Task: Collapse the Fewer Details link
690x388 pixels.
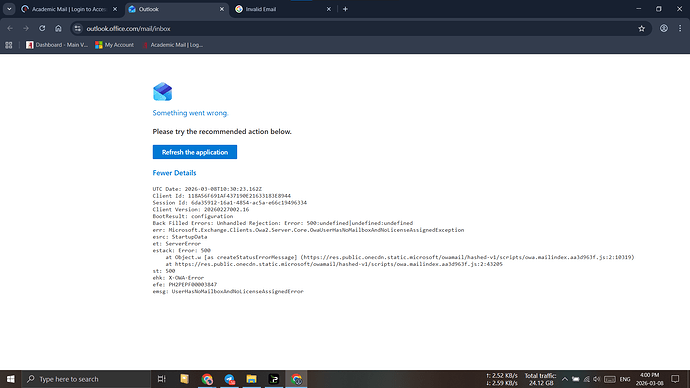Action: click(174, 173)
